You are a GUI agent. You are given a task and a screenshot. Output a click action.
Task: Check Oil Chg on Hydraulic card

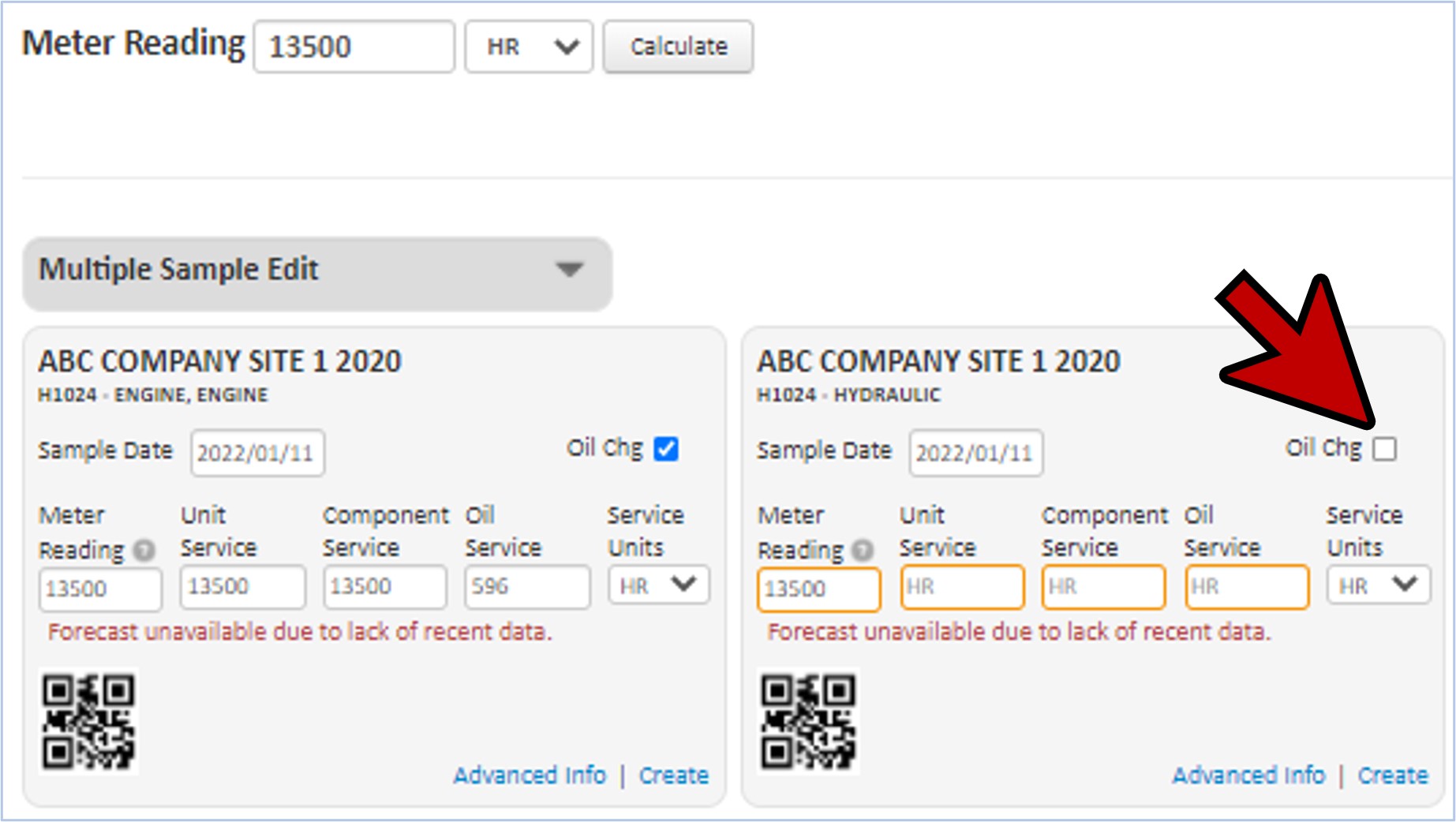pos(1384,449)
